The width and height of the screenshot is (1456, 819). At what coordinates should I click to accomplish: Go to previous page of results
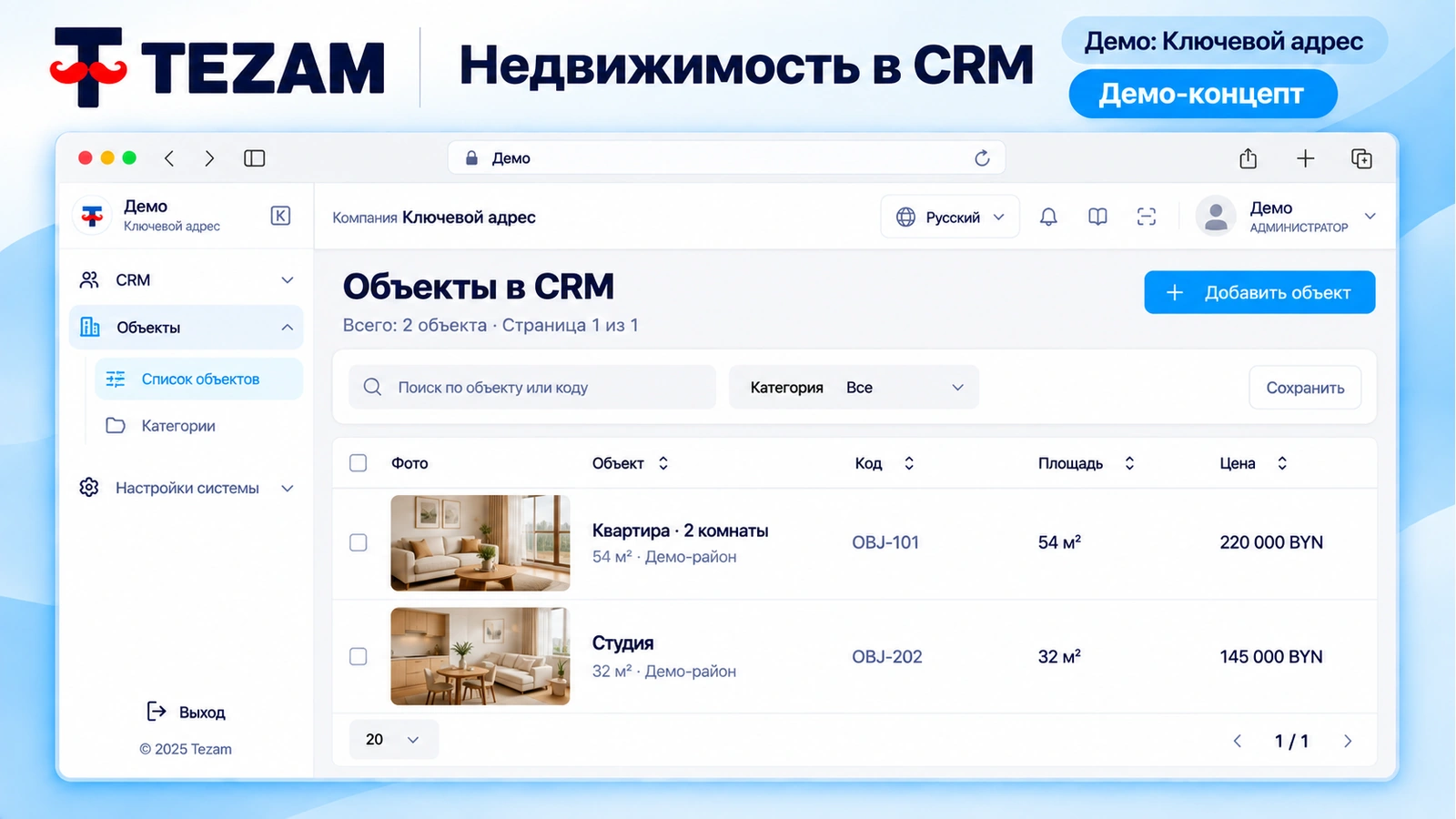point(1238,741)
